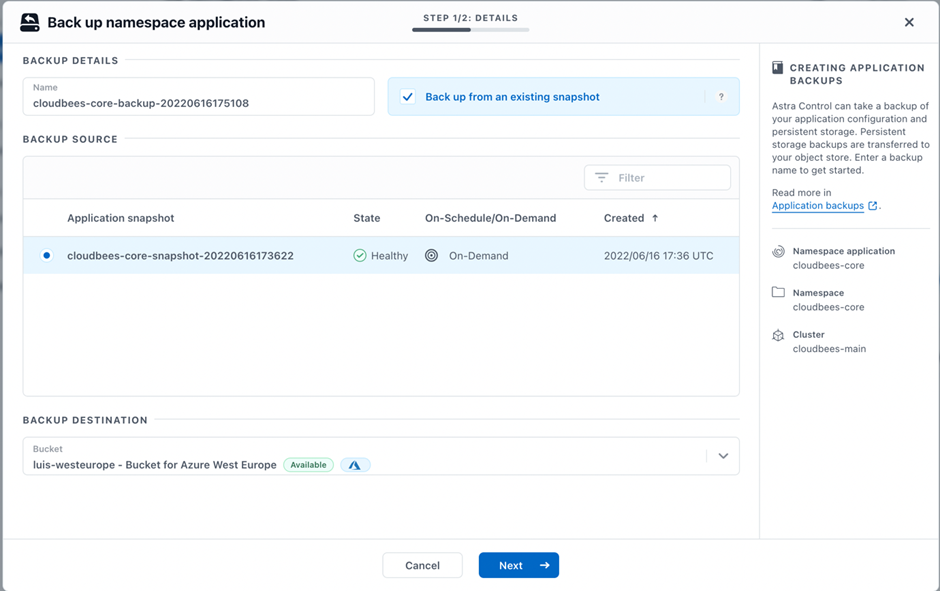Screen dimensions: 940x591
Task: Click the book icon near Creating Application Backups
Action: (x=778, y=67)
